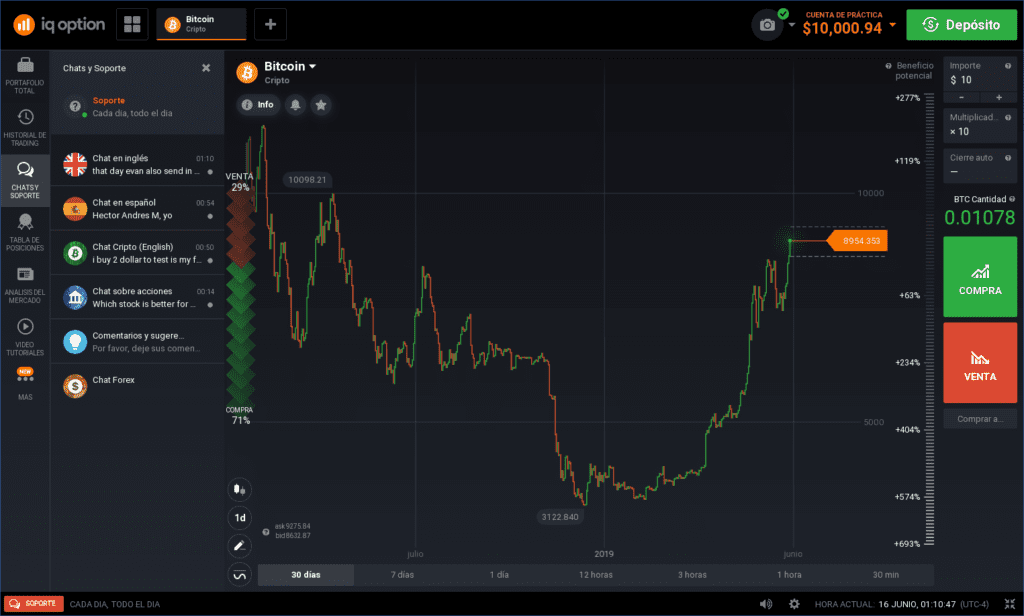Image resolution: width=1024 pixels, height=616 pixels.
Task: Open drawing tools pencil icon
Action: 240,545
